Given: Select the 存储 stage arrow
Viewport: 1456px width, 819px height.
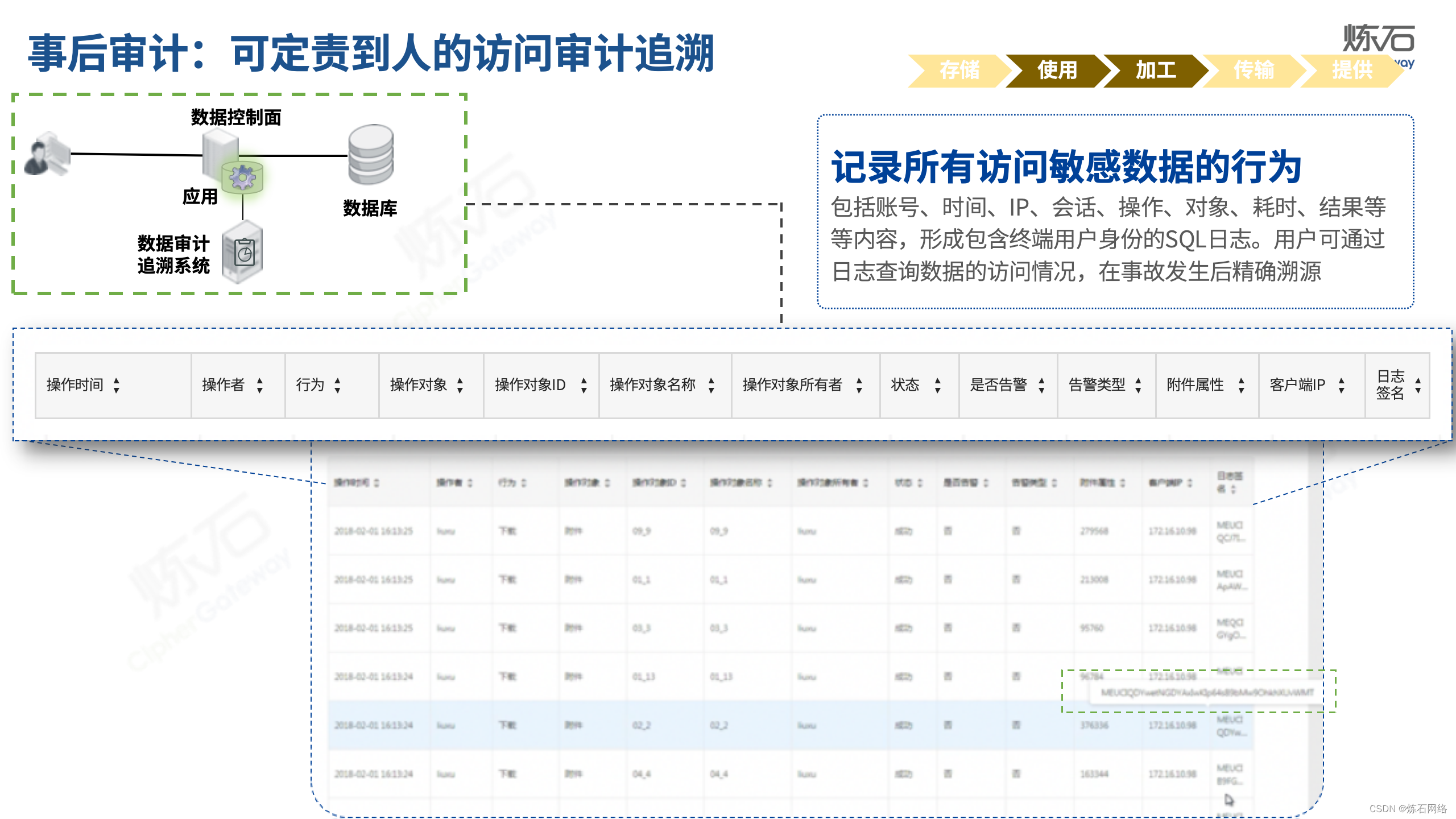Looking at the screenshot, I should point(959,71).
